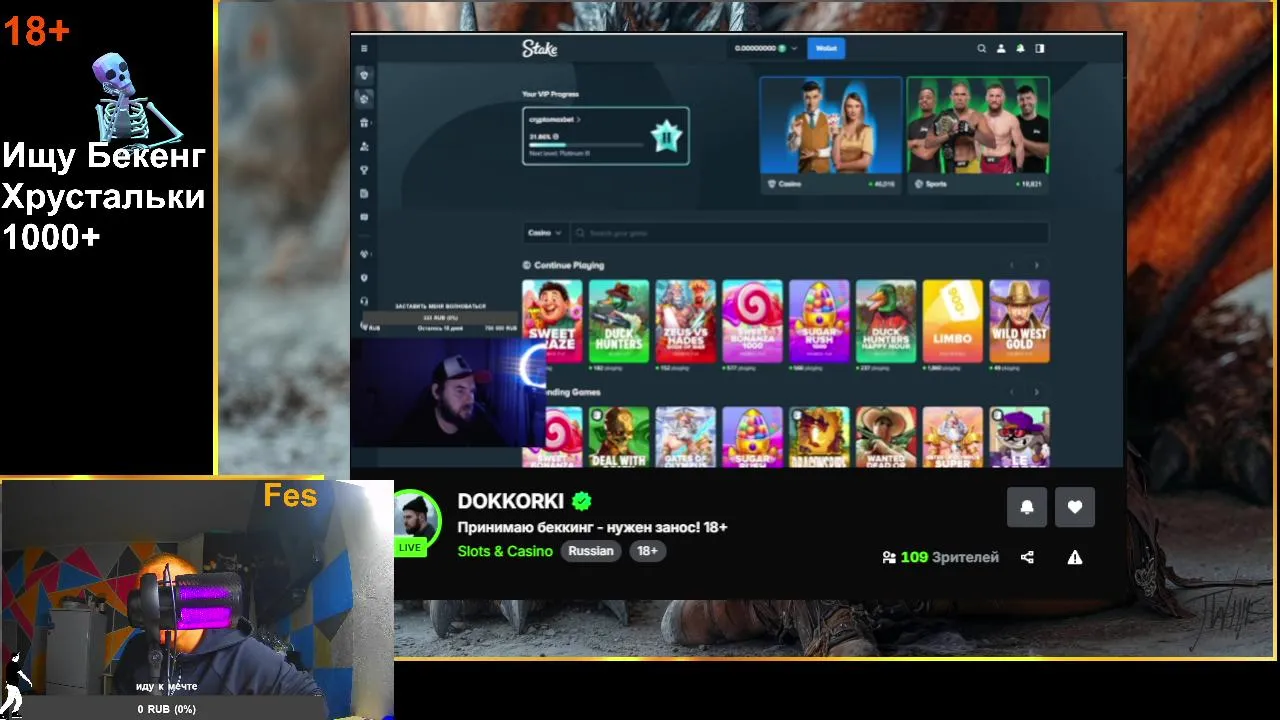This screenshot has height=720, width=1280.
Task: Launch Sugar Rush 1000 in Continue Playing
Action: pyautogui.click(x=819, y=321)
